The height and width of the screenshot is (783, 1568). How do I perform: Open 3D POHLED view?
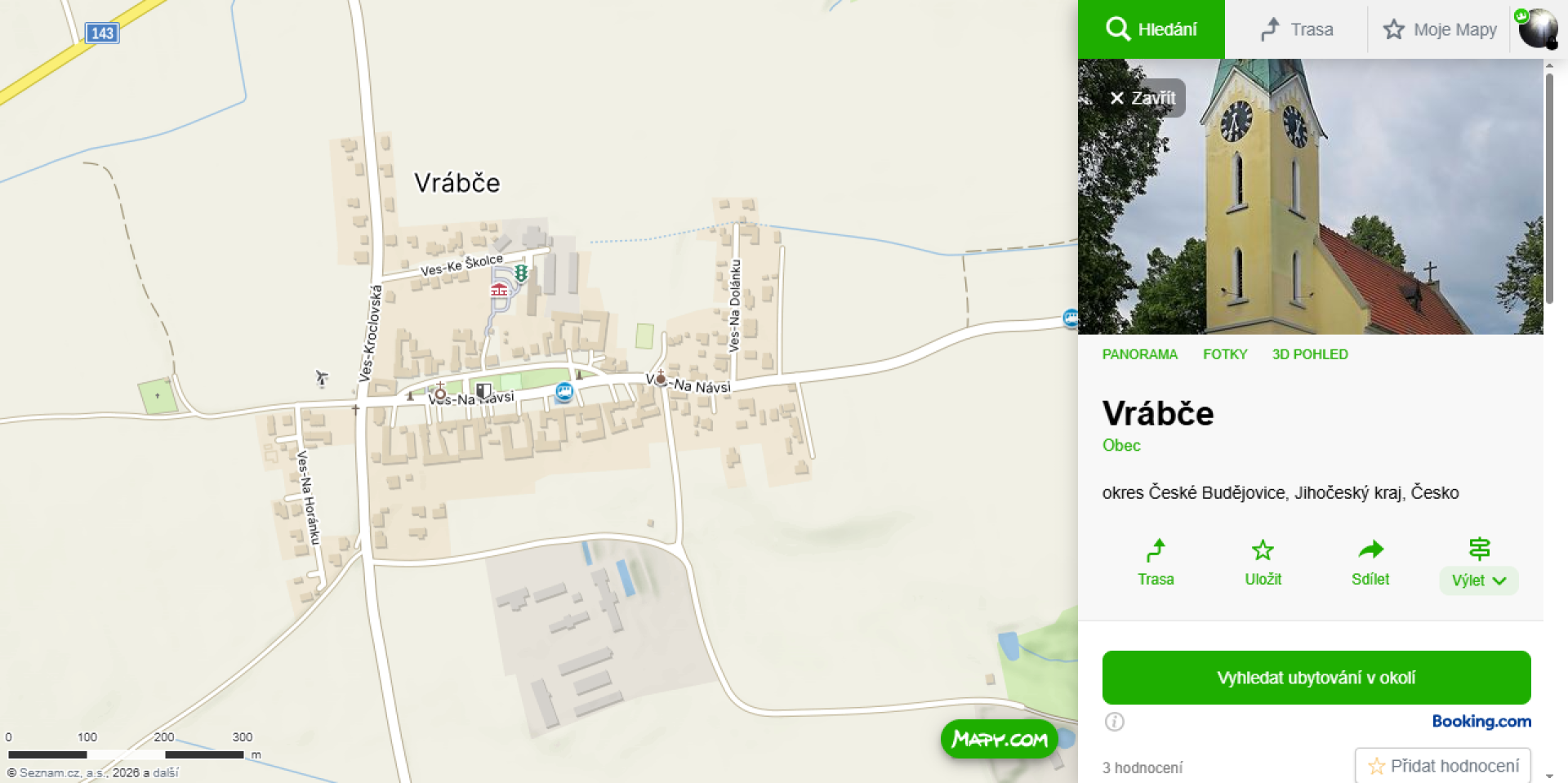pos(1310,354)
